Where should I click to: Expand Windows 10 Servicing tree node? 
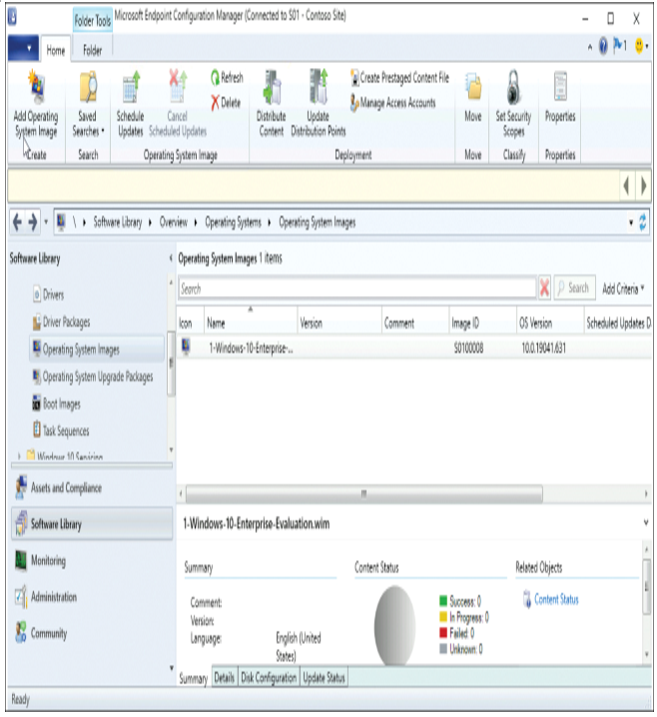(19, 455)
